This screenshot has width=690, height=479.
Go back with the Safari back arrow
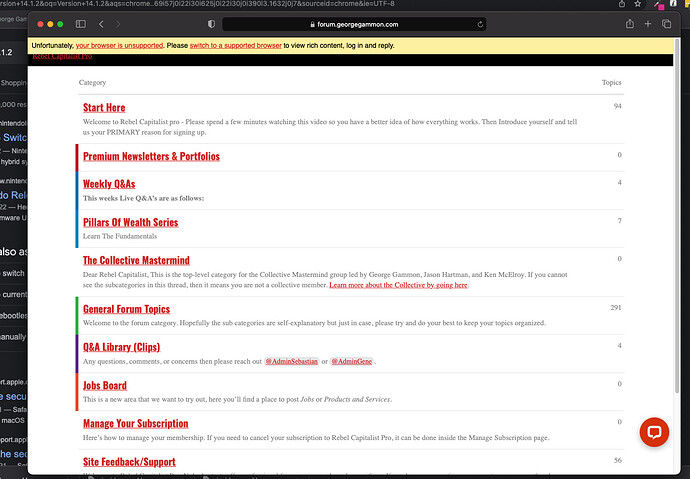point(101,24)
